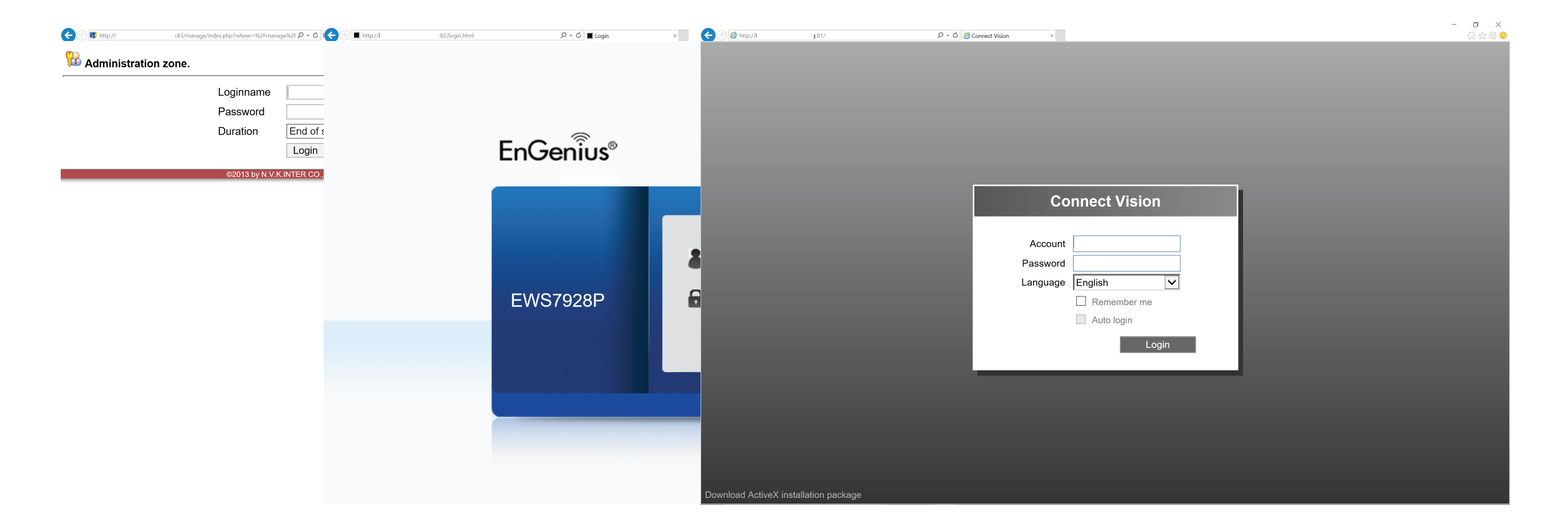Click Download ActiveX installation package link

point(783,495)
